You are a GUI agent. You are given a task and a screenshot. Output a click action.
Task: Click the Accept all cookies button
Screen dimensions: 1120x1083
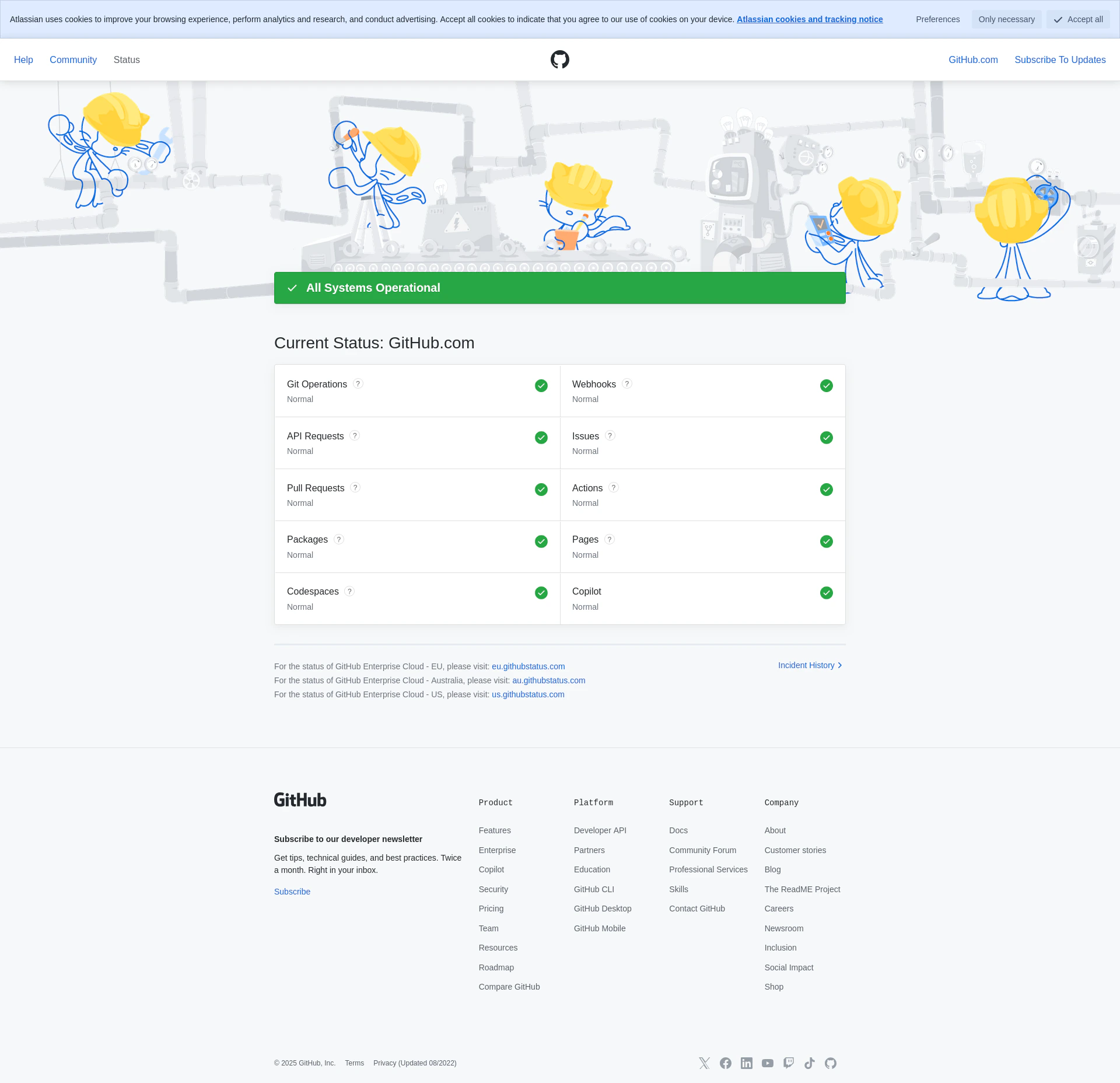click(1077, 19)
